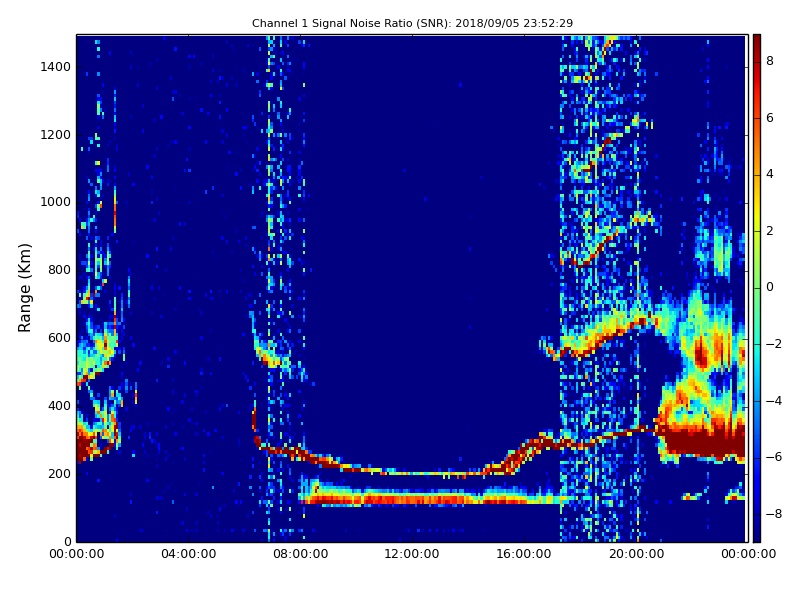Click the colorbar label −8

(x=774, y=514)
